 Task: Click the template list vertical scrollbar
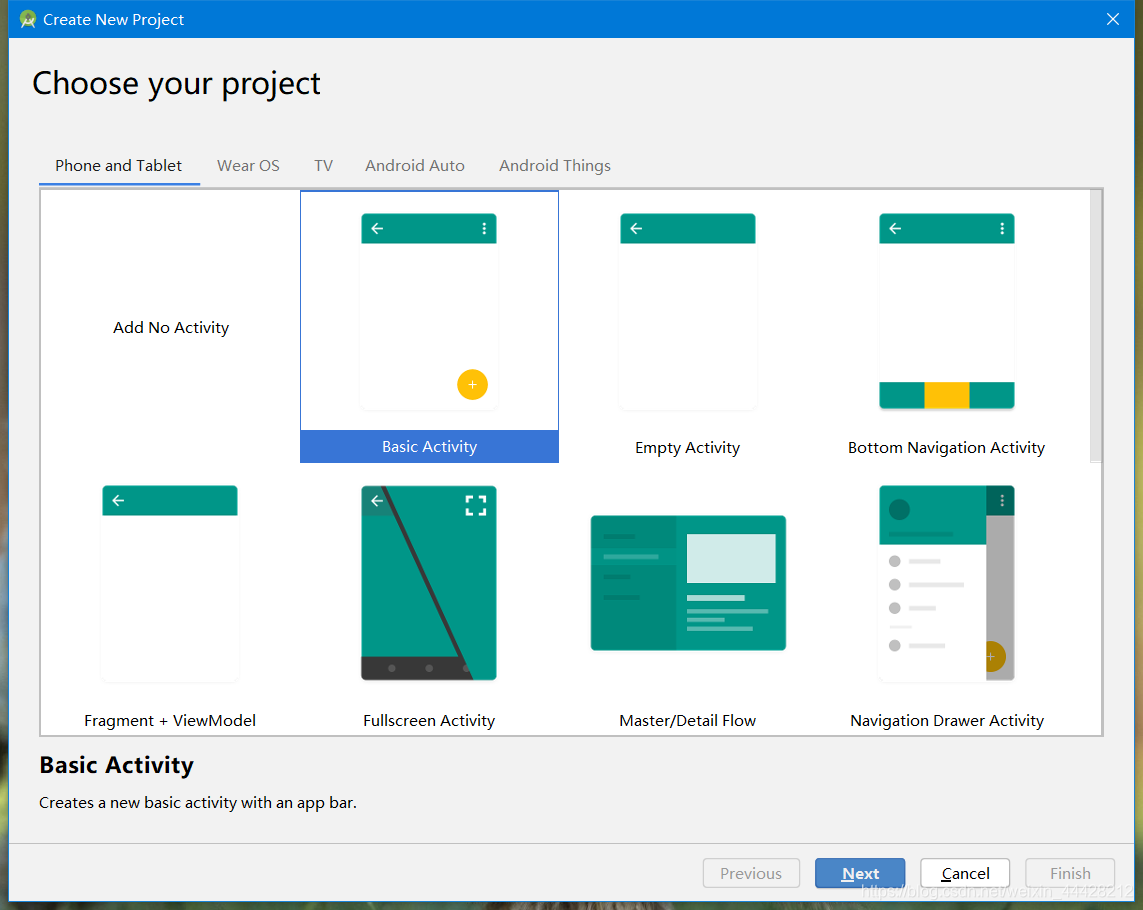tap(1096, 325)
